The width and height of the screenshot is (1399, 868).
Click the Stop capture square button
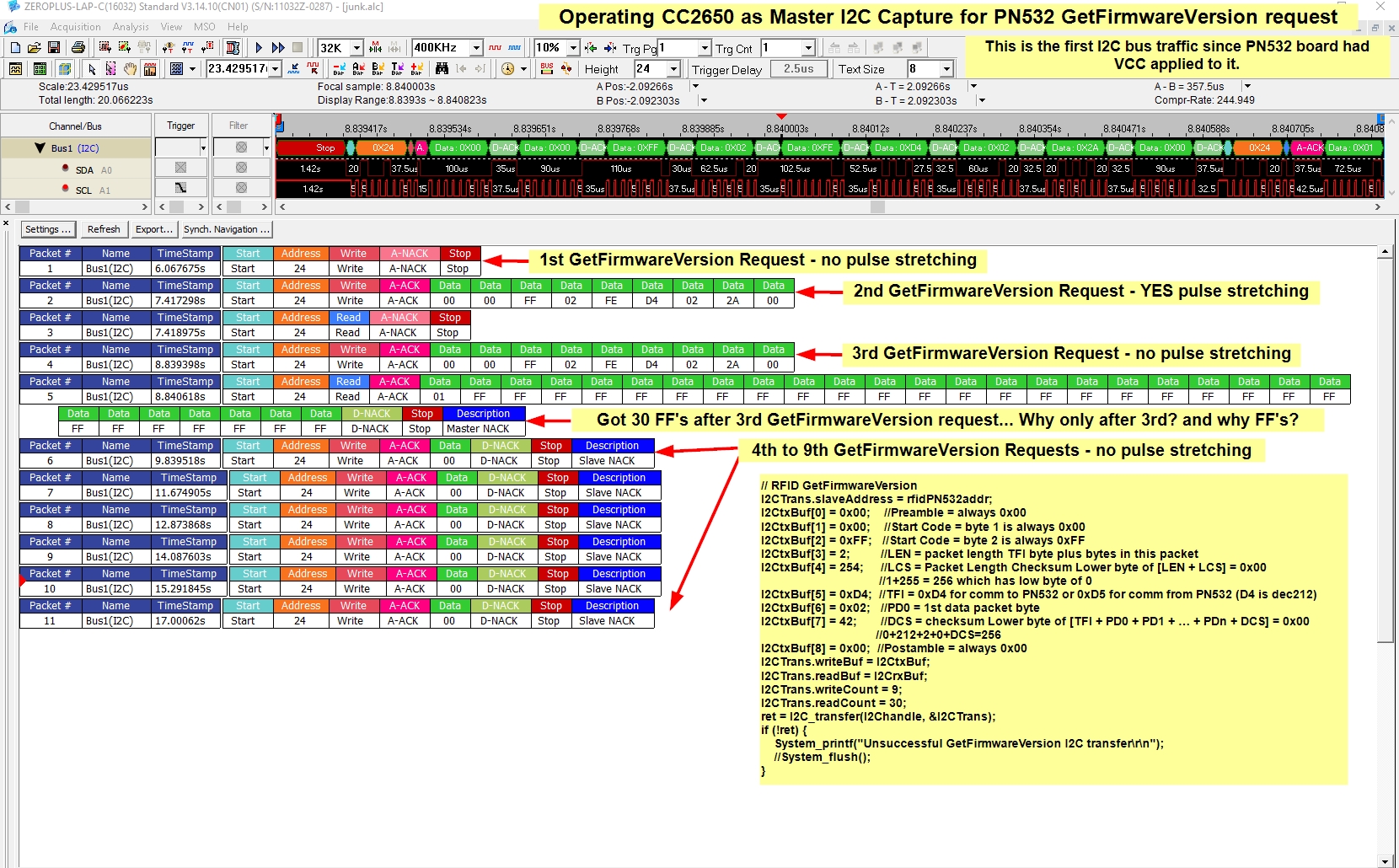click(297, 47)
